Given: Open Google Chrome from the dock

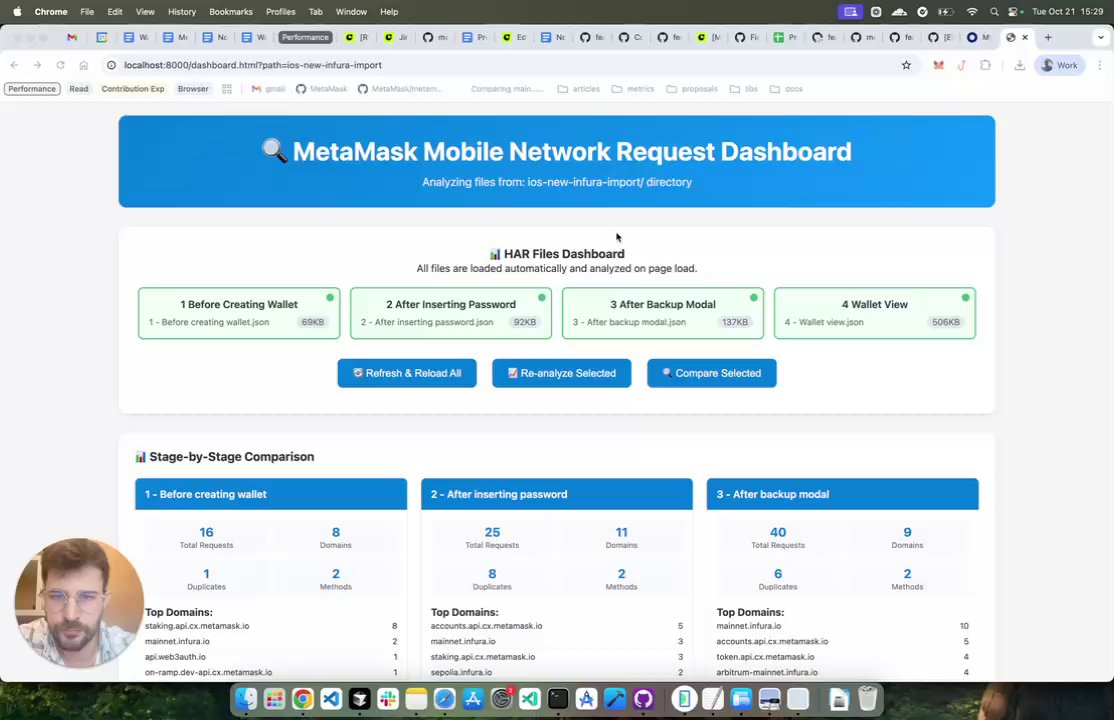Looking at the screenshot, I should pos(303,699).
